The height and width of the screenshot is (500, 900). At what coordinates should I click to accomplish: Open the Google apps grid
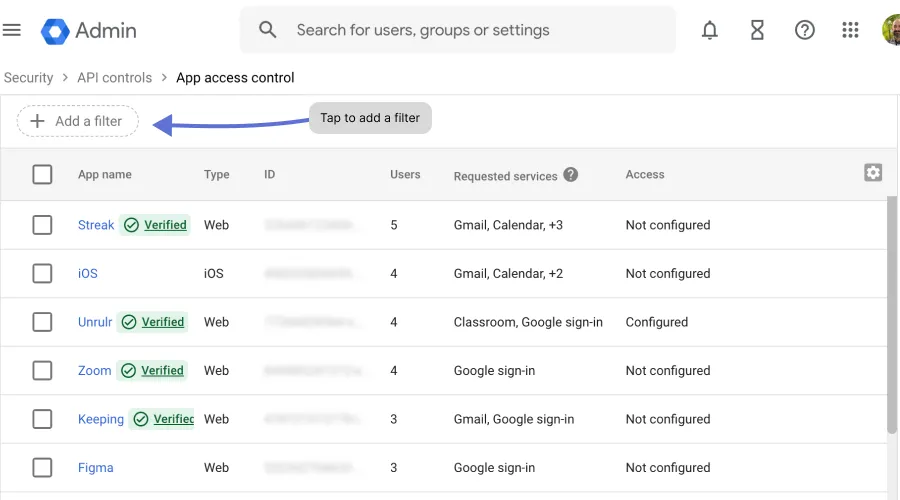pyautogui.click(x=851, y=30)
